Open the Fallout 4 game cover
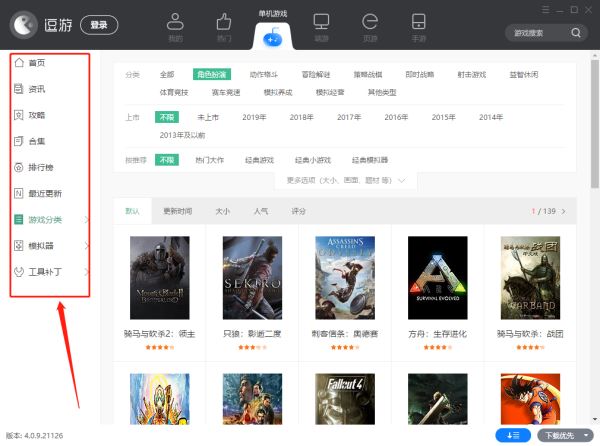Screen dimensions: 600x446 click(345, 399)
